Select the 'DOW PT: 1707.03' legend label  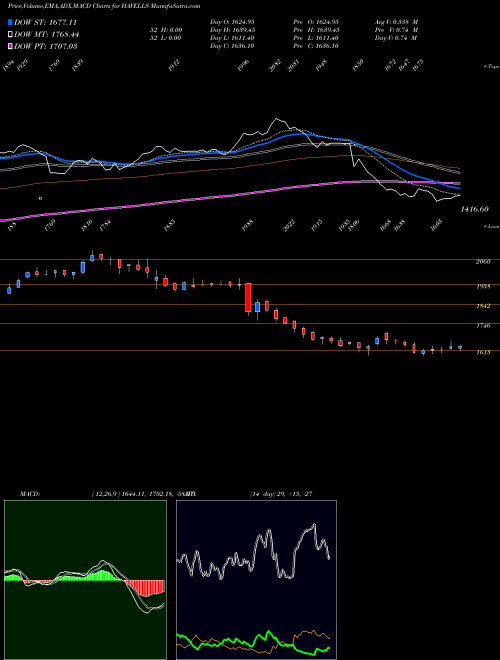[x=45, y=46]
